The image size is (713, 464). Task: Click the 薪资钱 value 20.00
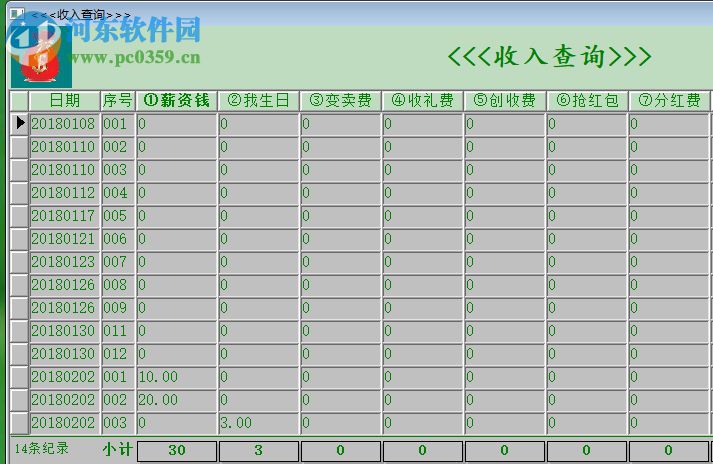[176, 399]
